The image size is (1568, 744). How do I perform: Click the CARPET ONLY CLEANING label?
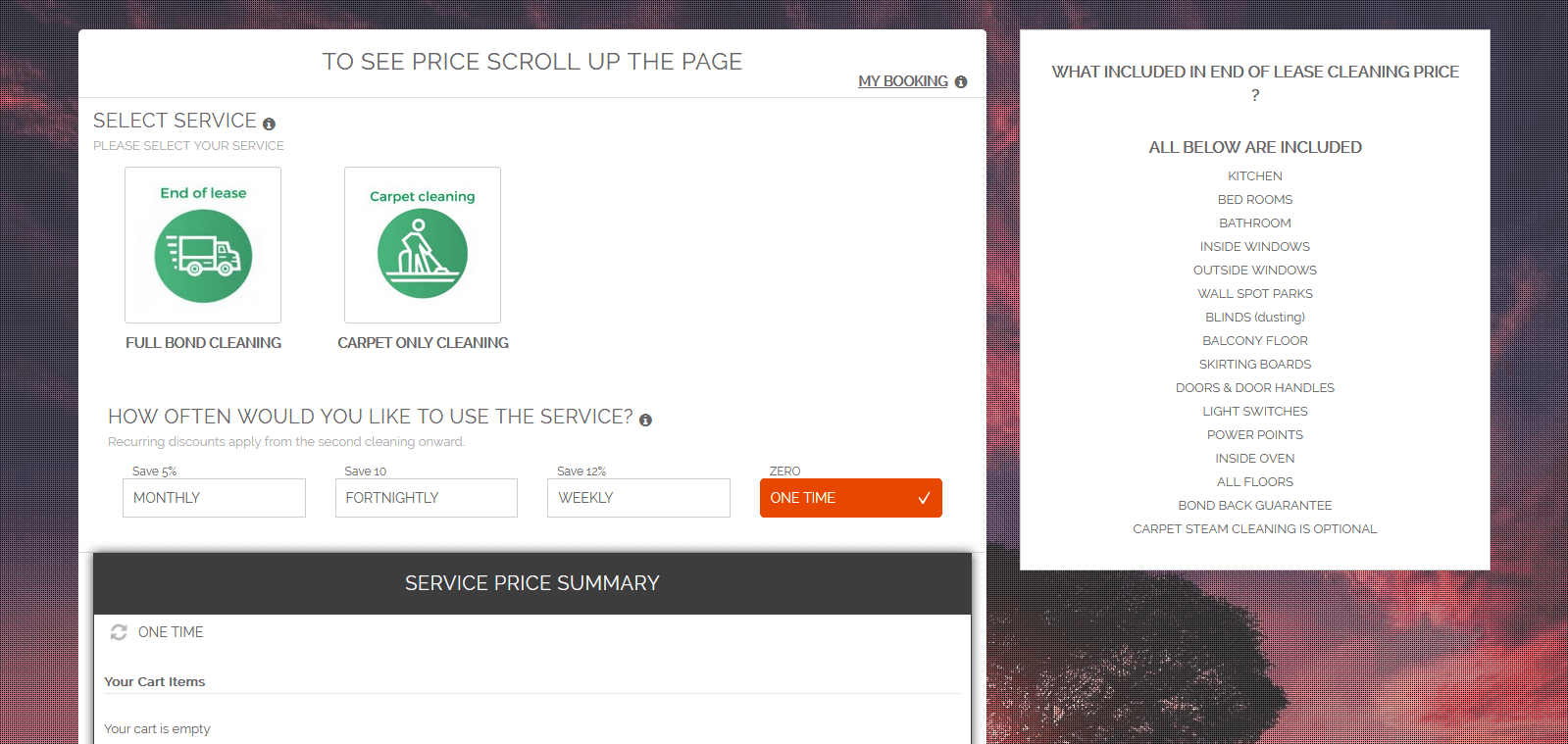click(423, 343)
